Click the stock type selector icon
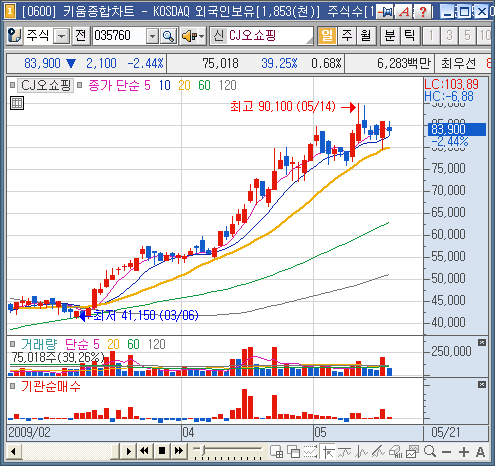Viewport: 495px width, 466px height. (x=14, y=36)
